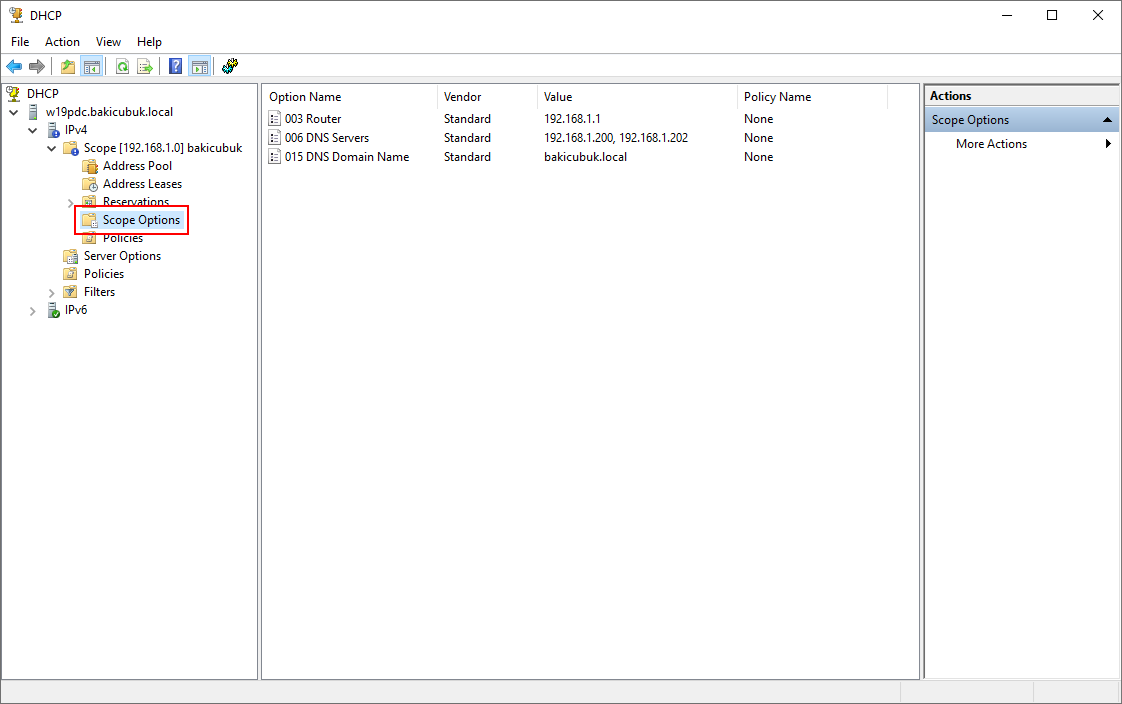This screenshot has height=704, width=1122.
Task: Go up one level using folder icon
Action: [x=68, y=67]
